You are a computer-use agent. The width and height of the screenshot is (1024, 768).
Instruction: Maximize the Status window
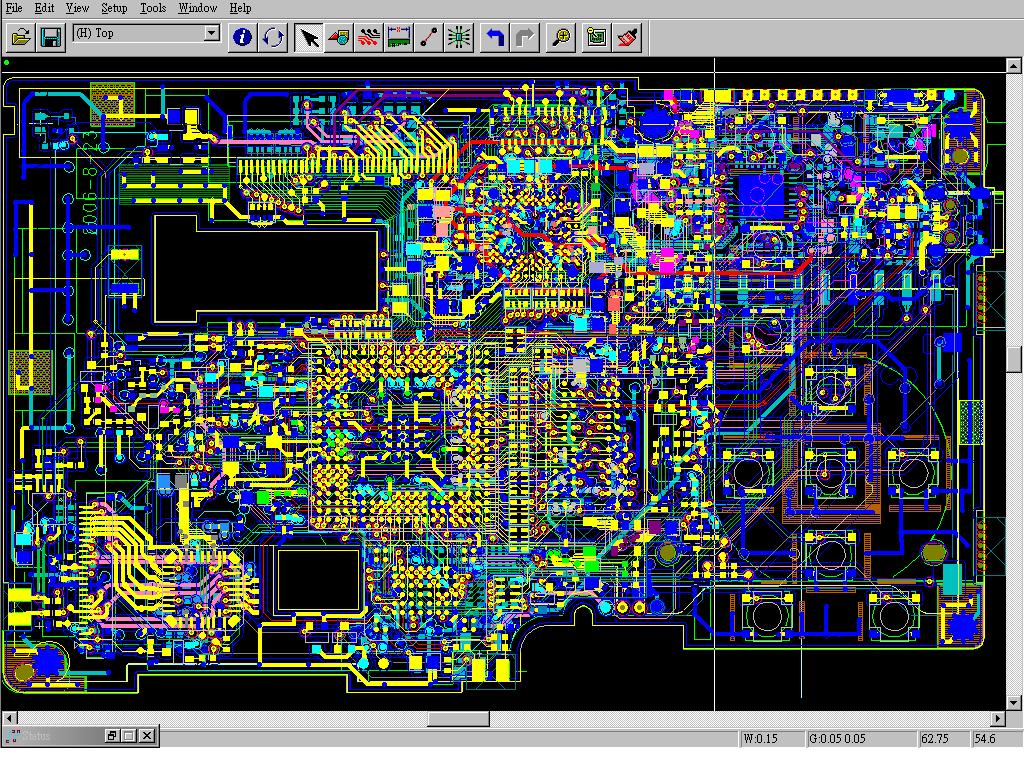pyautogui.click(x=129, y=736)
